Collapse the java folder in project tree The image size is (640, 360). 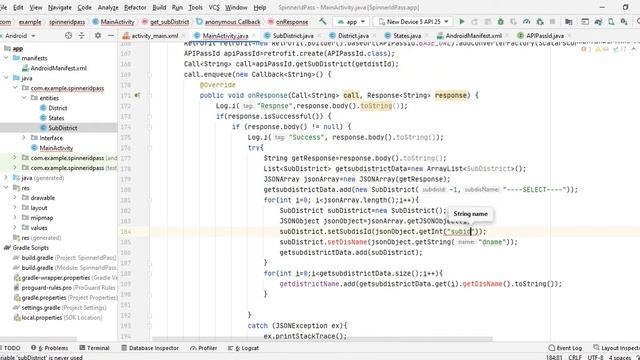pos(6,78)
